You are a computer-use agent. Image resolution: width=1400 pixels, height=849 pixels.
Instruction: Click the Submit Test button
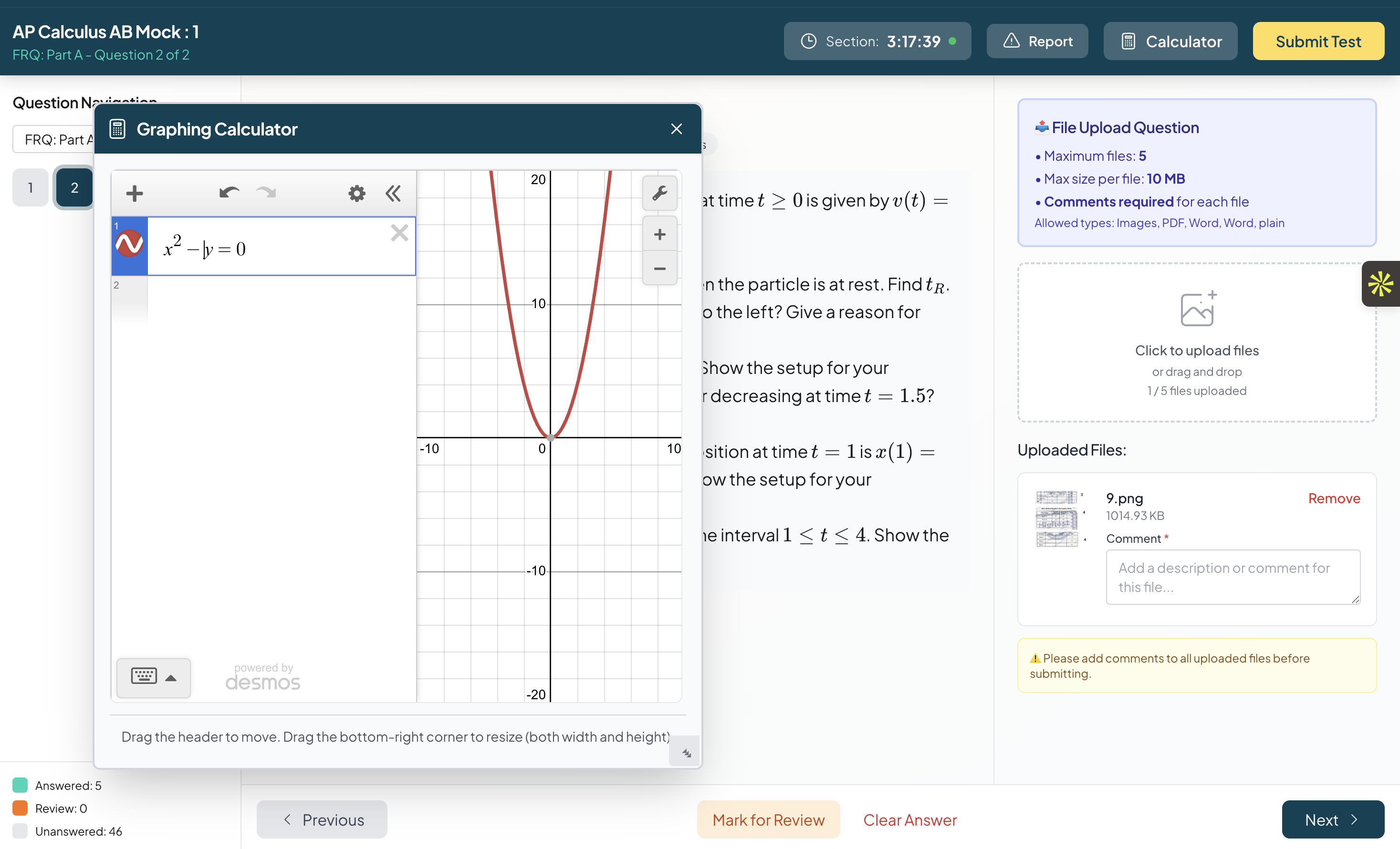tap(1318, 41)
